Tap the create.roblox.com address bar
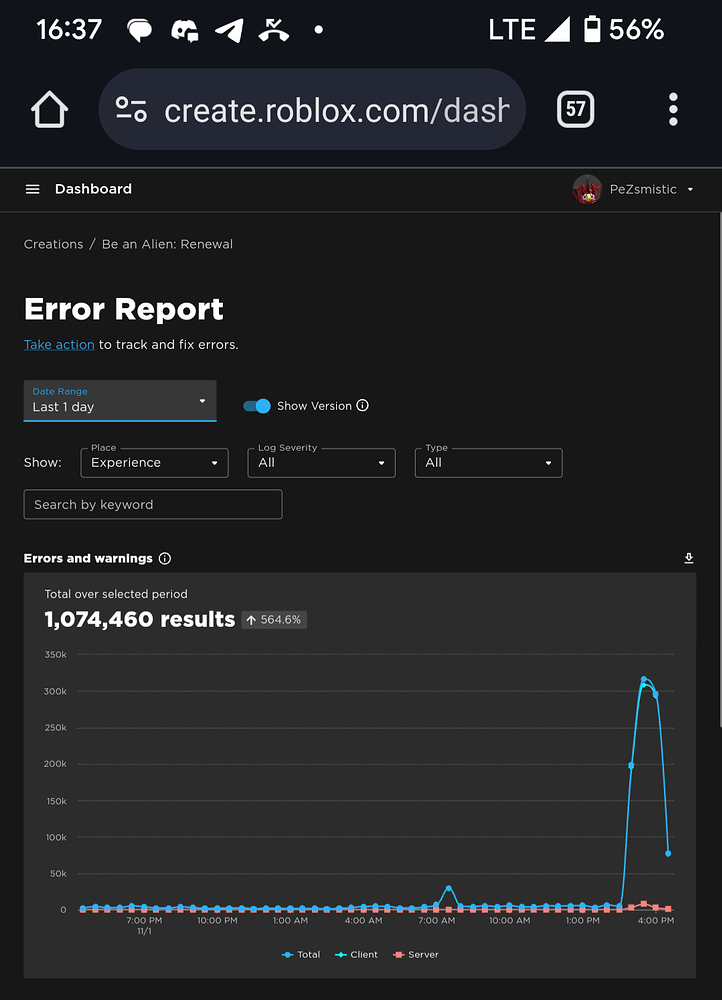Screen dimensions: 722x1000 pos(312,109)
